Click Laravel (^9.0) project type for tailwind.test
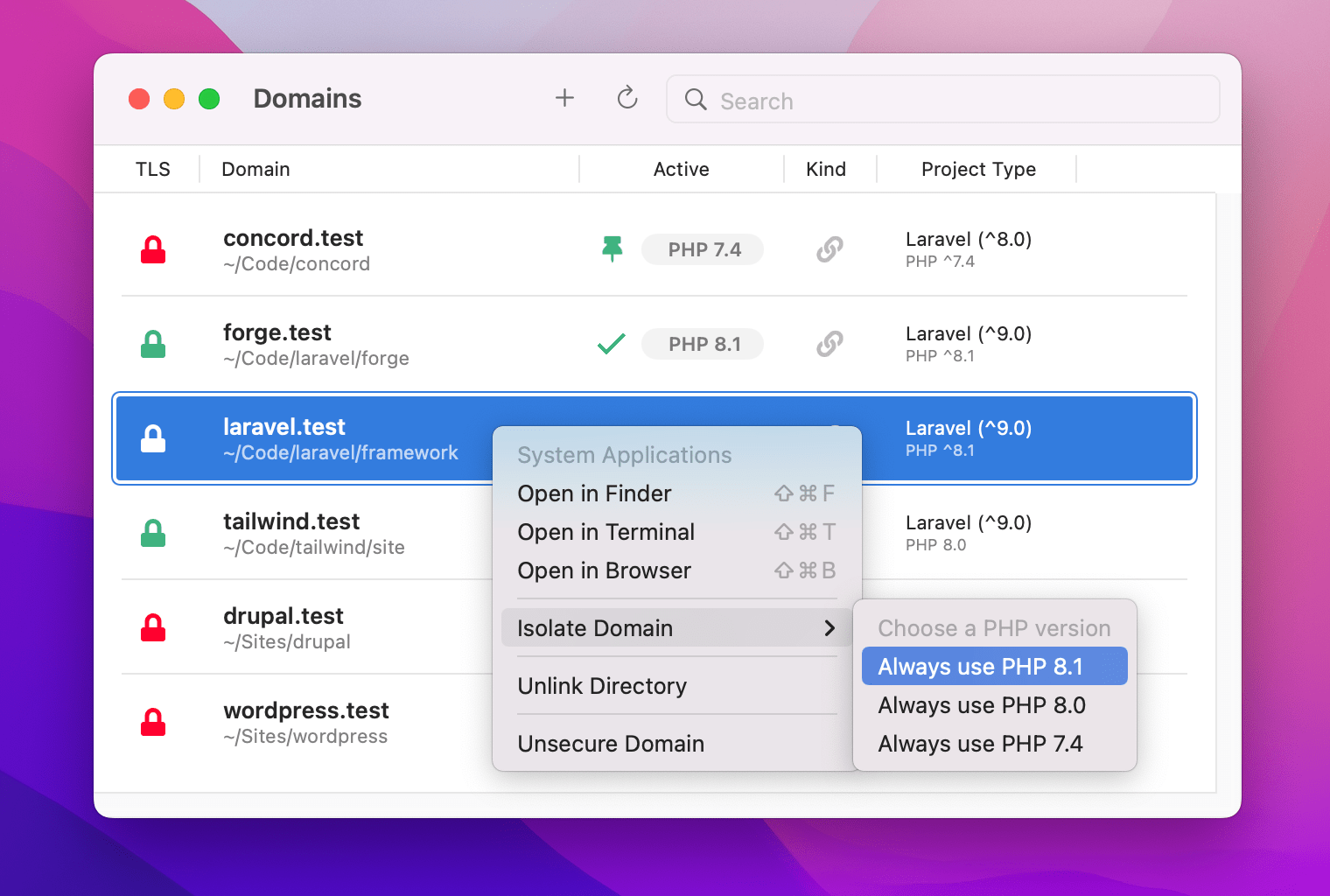Viewport: 1330px width, 896px height. [969, 523]
